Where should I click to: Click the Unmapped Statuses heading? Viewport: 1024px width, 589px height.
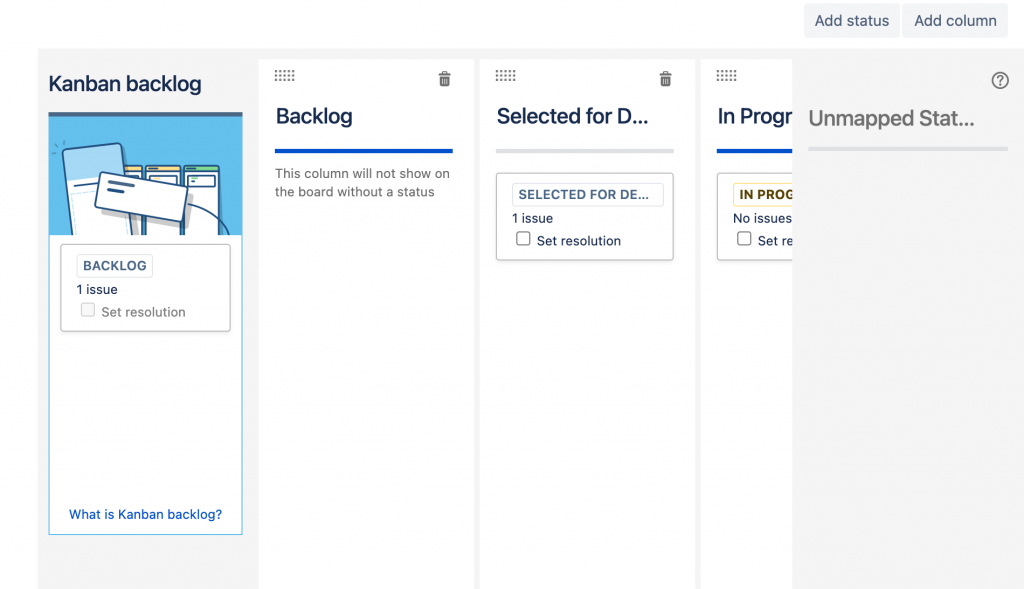click(x=891, y=119)
